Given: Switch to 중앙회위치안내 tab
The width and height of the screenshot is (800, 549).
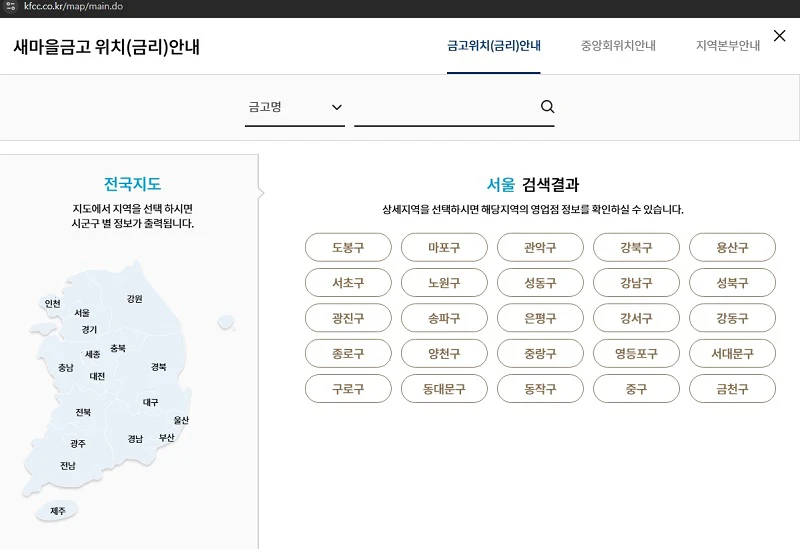Looking at the screenshot, I should [618, 46].
